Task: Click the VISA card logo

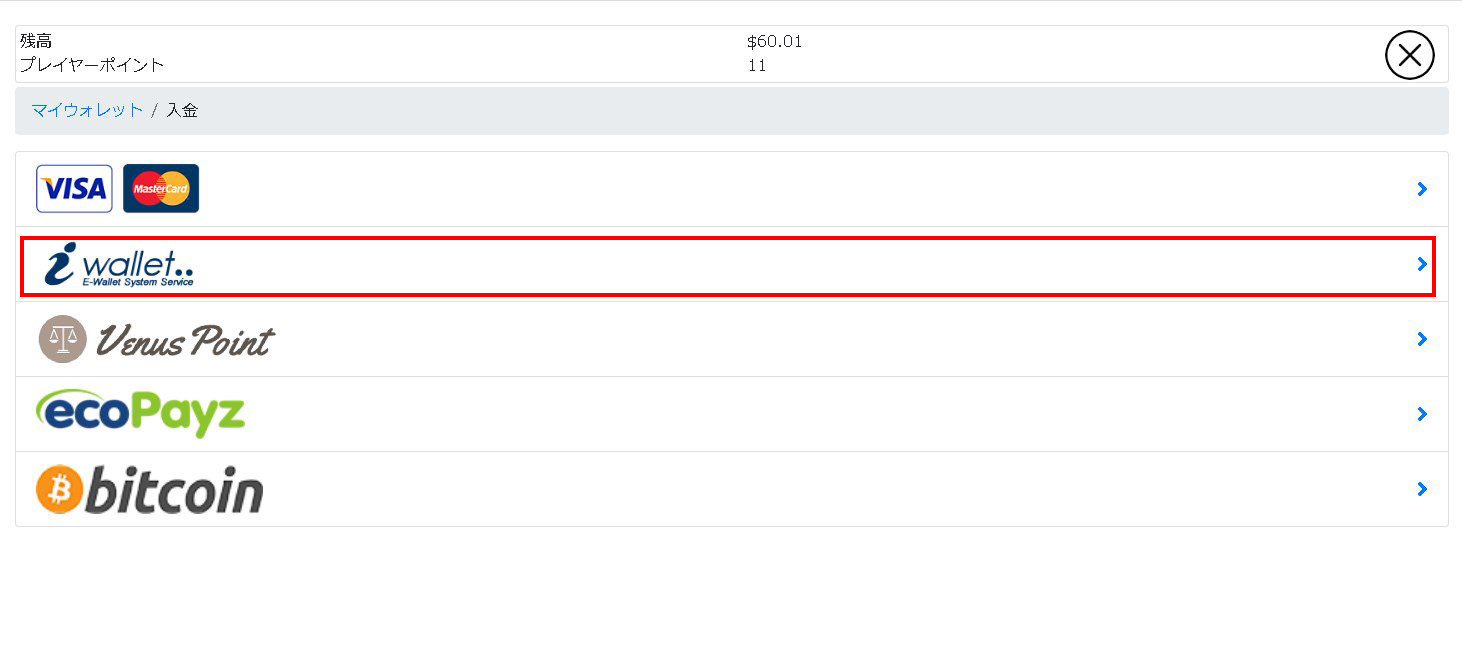Action: tap(74, 189)
